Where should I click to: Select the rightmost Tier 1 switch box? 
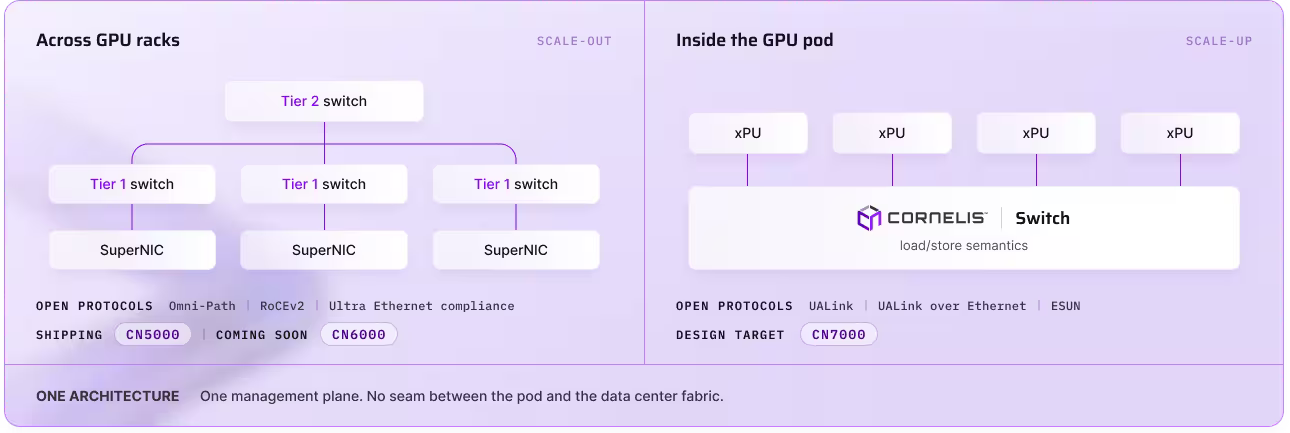coord(516,184)
